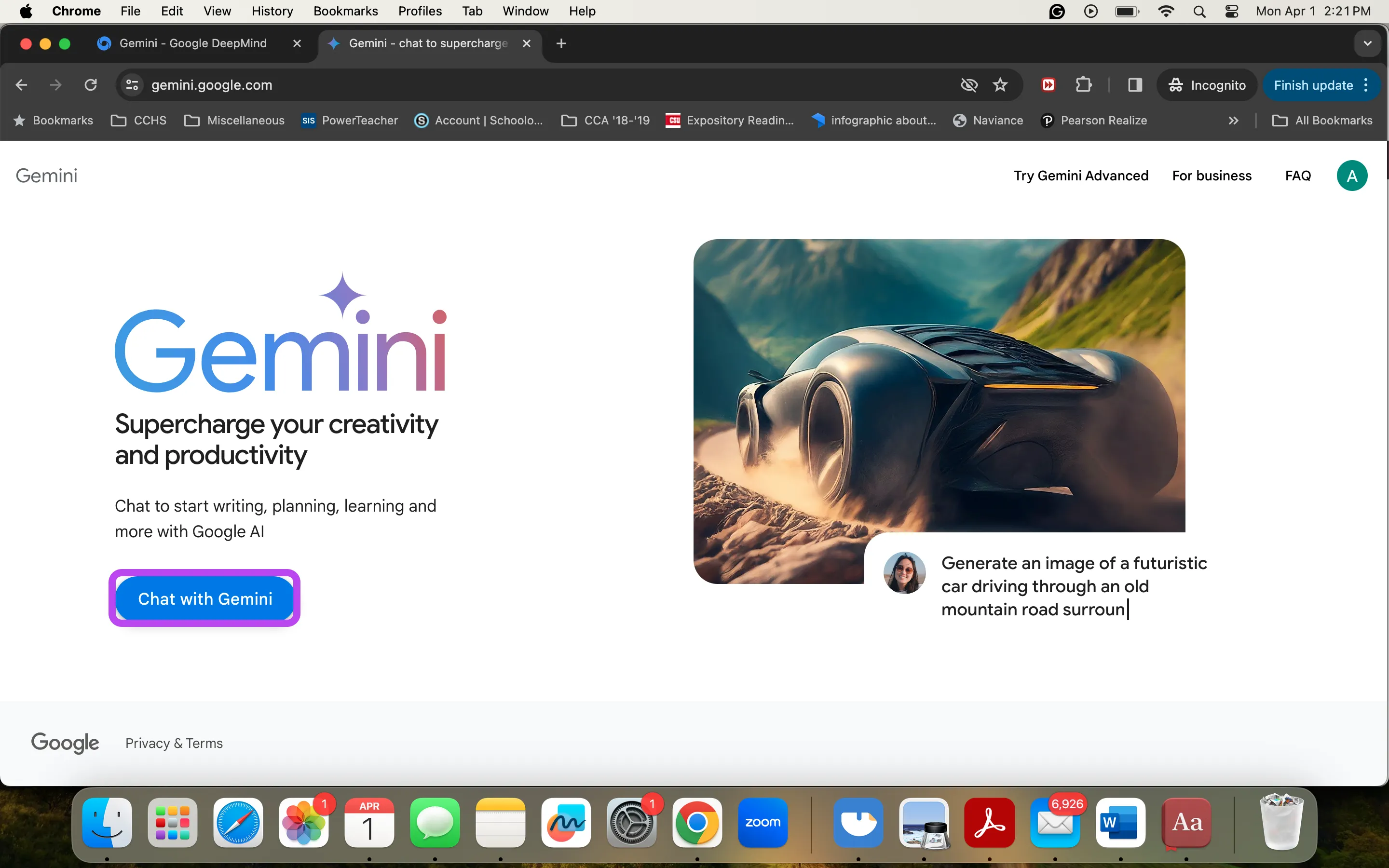Open the Bookmarks menu in menu bar

[345, 11]
